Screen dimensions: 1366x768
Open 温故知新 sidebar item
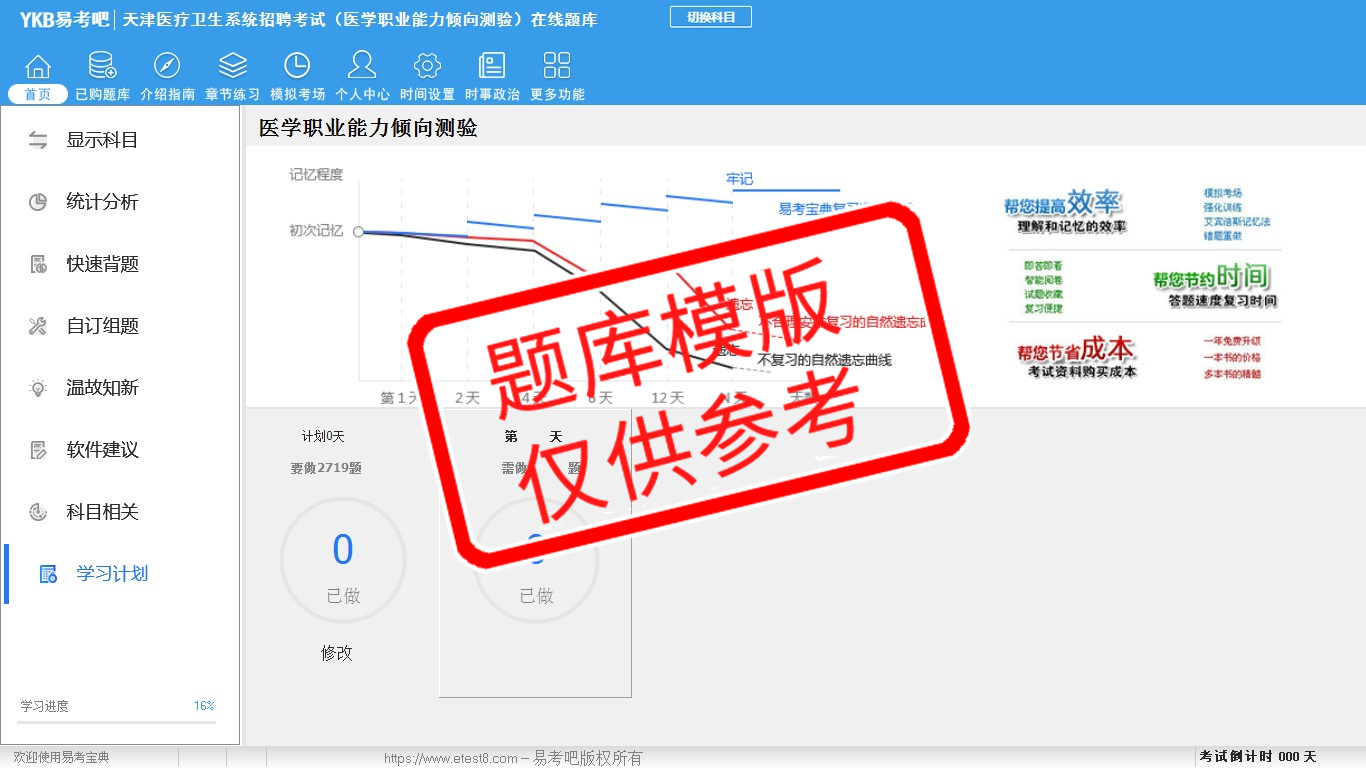102,388
